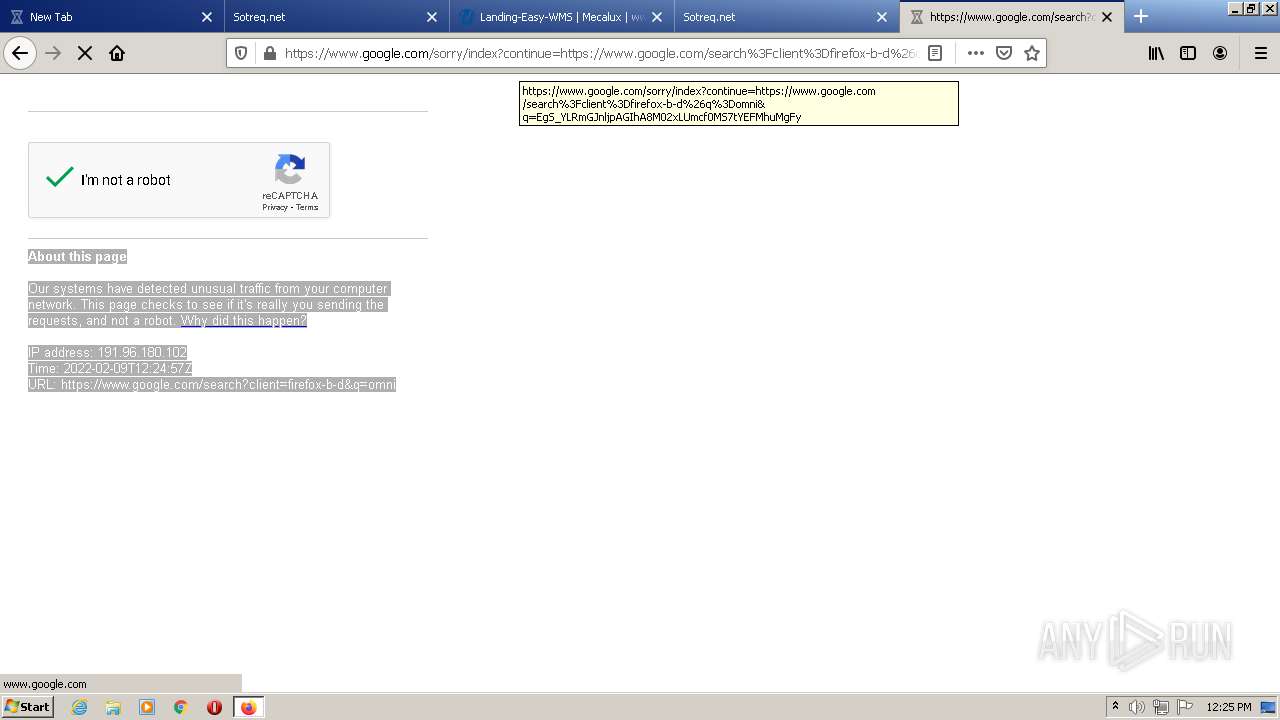Launch Chrome from taskbar
Image resolution: width=1280 pixels, height=720 pixels.
click(x=181, y=707)
